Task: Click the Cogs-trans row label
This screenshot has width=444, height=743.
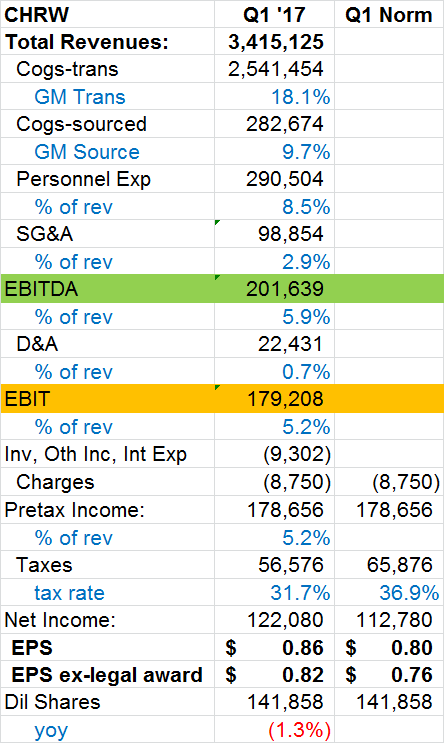Action: pos(67,69)
